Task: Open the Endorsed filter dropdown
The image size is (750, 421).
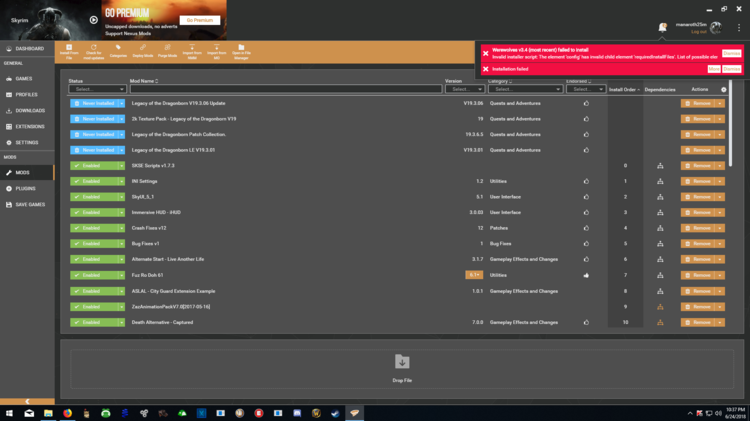Action: point(586,89)
